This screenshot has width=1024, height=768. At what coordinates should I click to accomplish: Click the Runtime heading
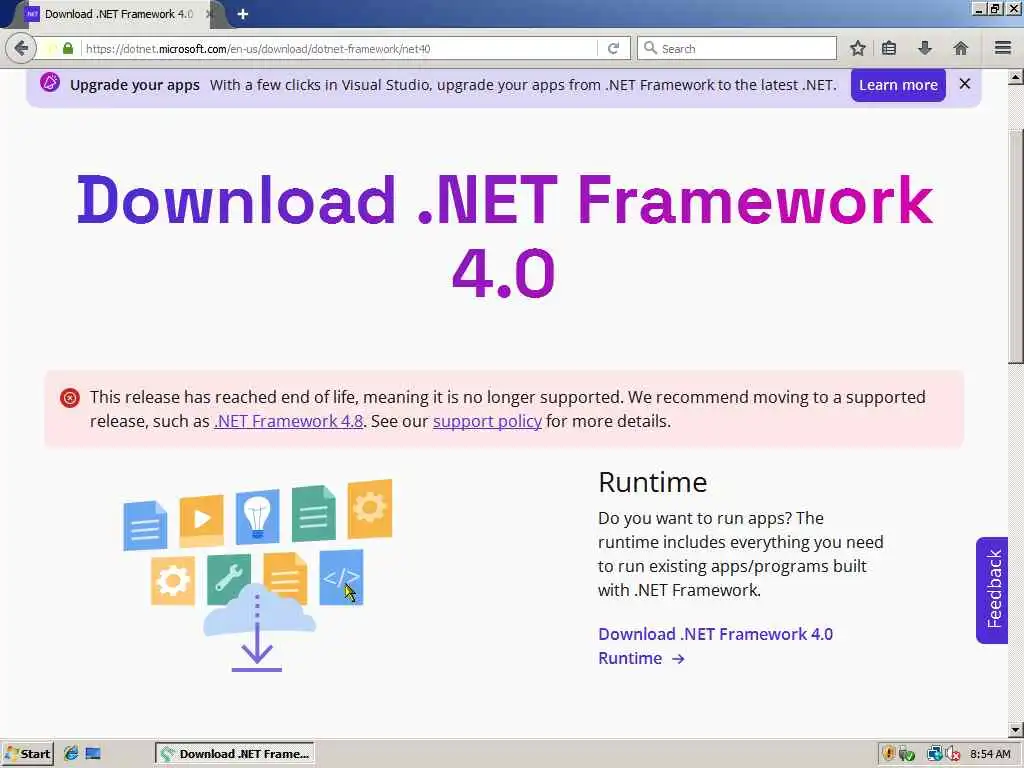click(652, 483)
